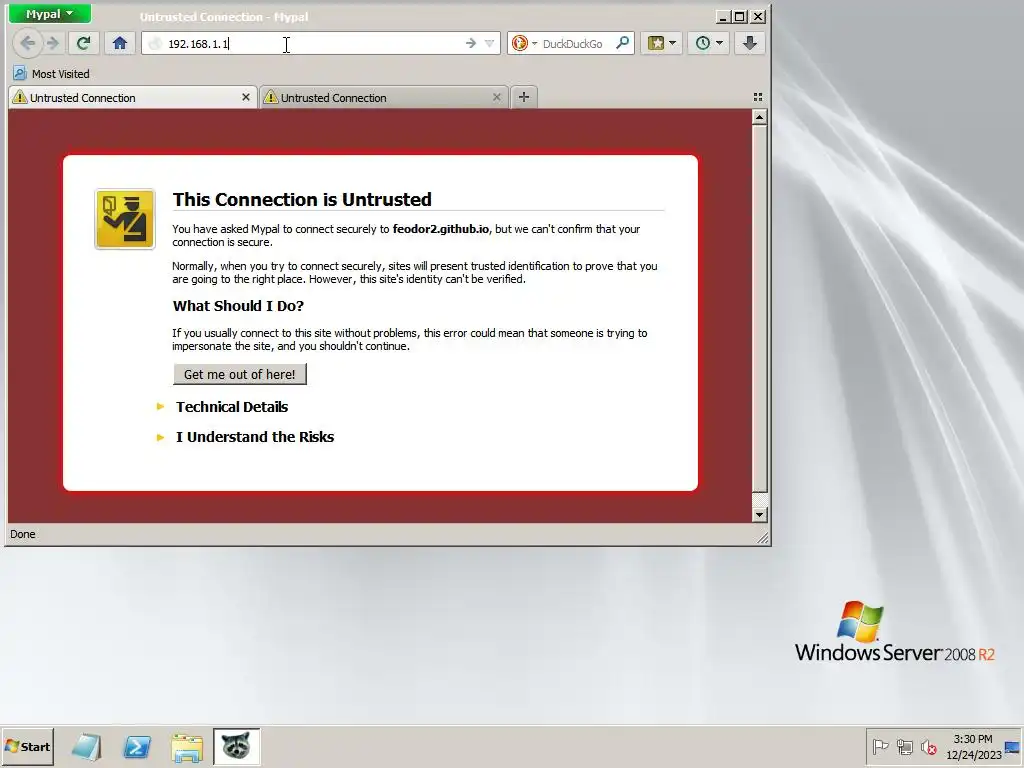Go back to the previous page
Image resolution: width=1024 pixels, height=768 pixels.
tap(27, 43)
